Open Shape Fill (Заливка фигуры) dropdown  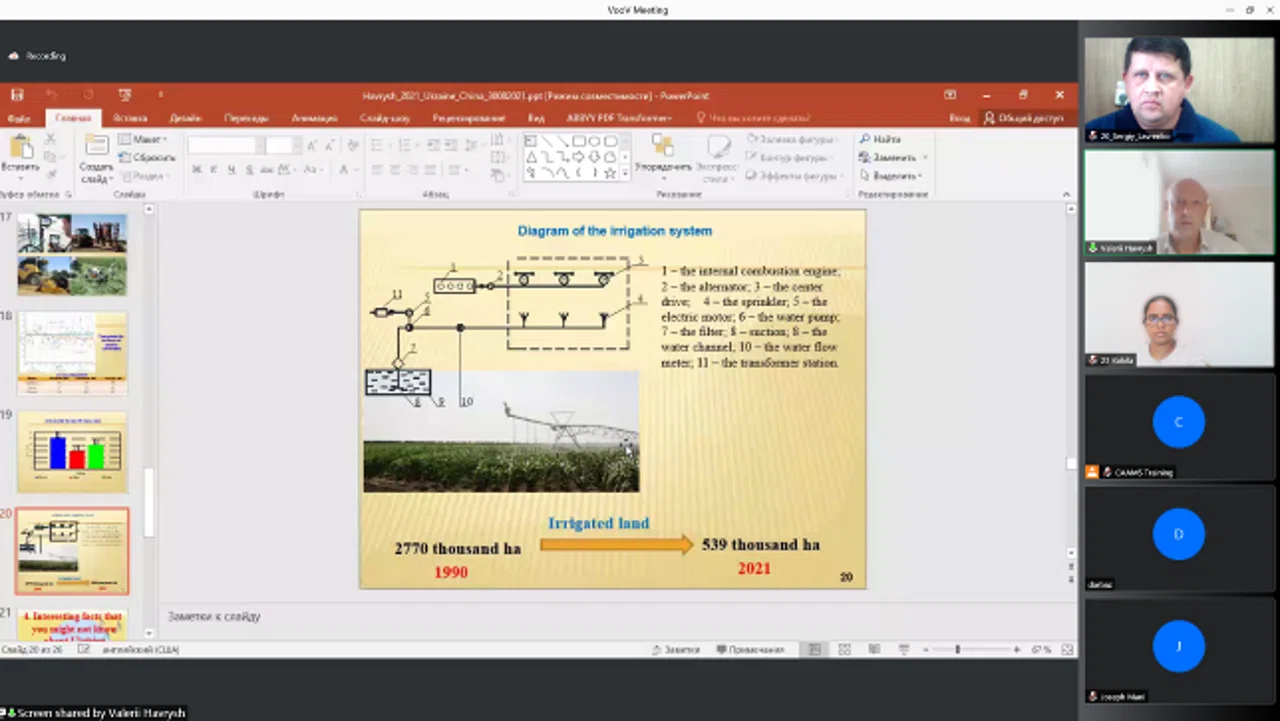[x=792, y=140]
